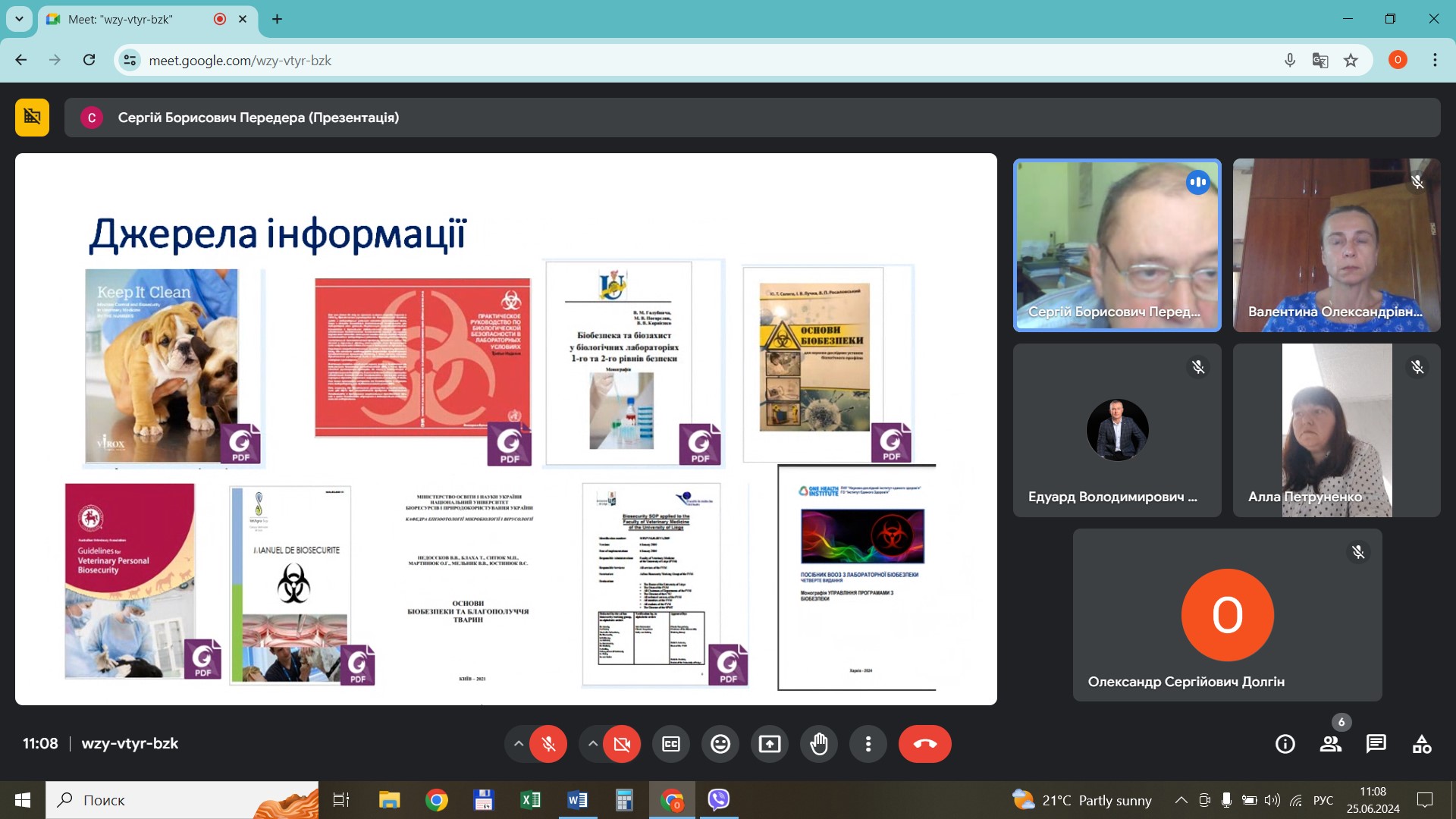1456x819 pixels.
Task: Close the Meet browser tab
Action: [243, 19]
